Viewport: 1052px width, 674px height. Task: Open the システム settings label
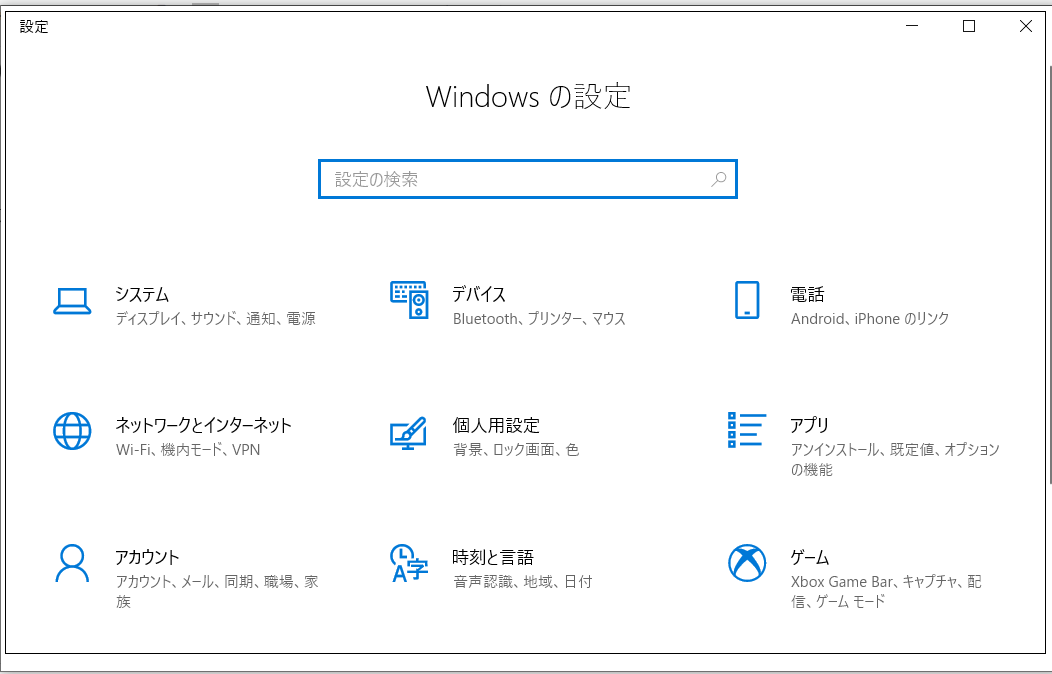click(x=142, y=295)
